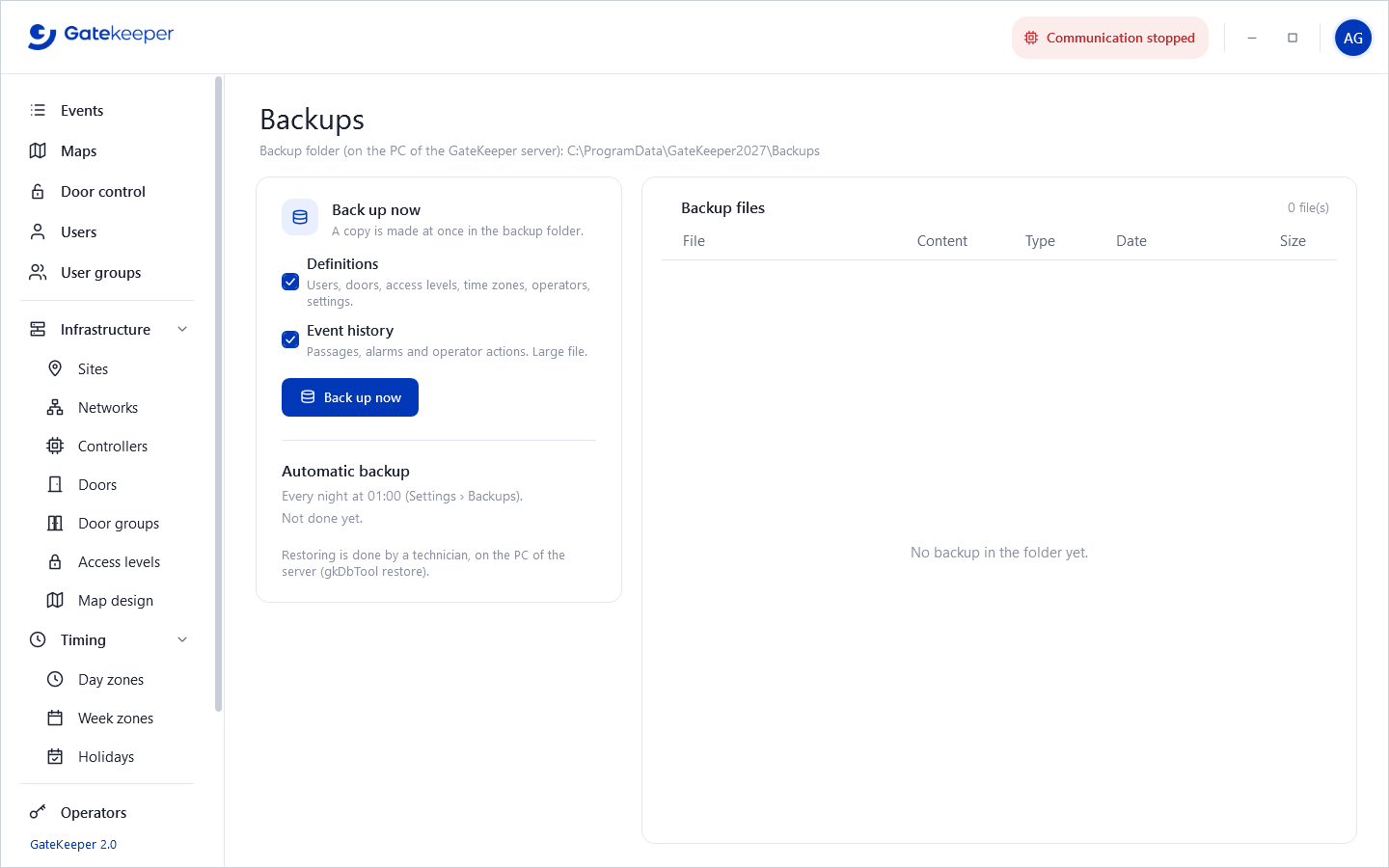
Task: Sort backup files by Date column
Action: (x=1131, y=241)
